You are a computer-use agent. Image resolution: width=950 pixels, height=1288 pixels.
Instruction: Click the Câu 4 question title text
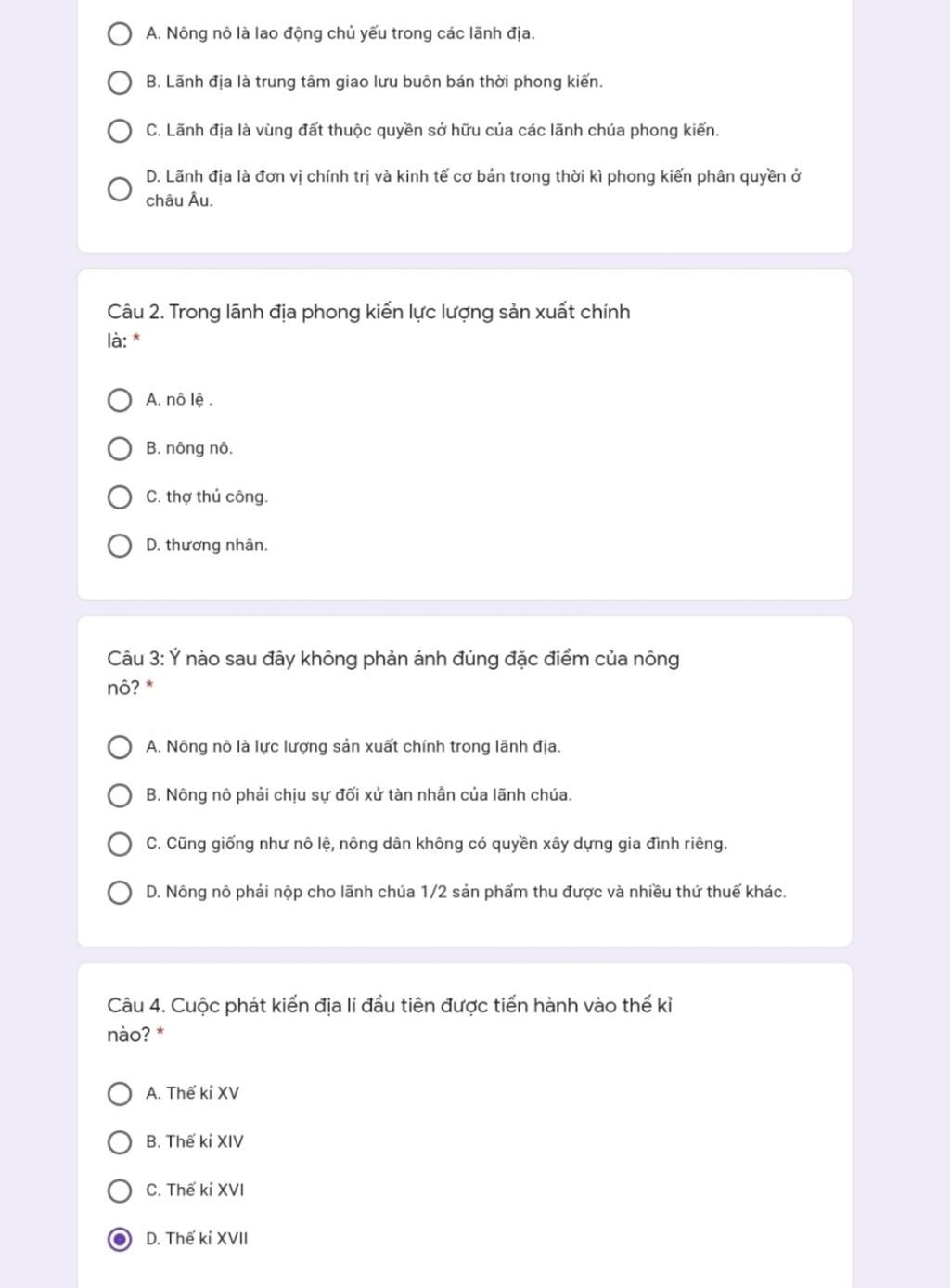pos(390,1020)
